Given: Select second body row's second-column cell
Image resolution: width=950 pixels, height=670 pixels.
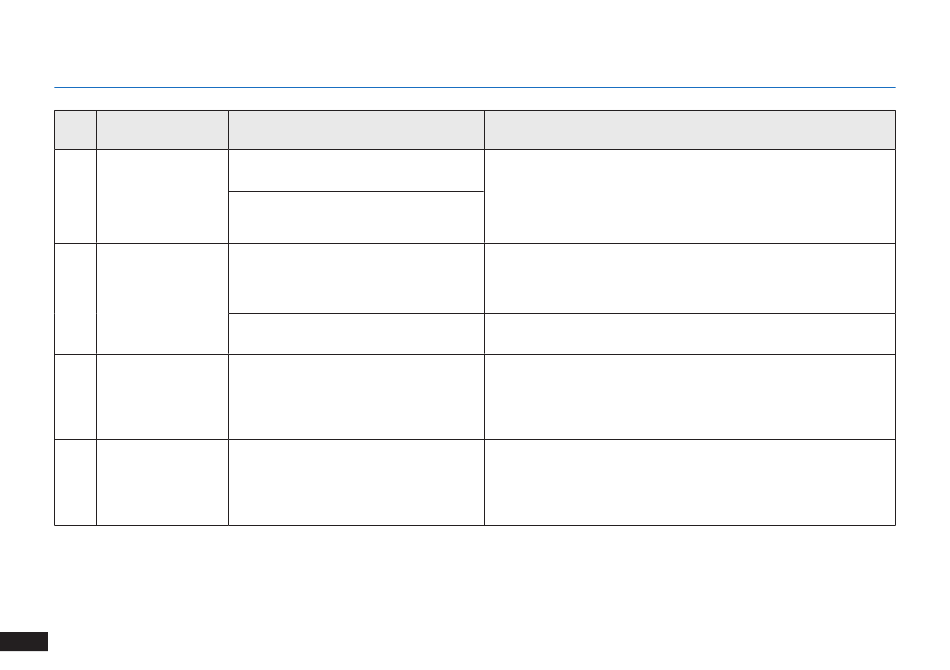Looking at the screenshot, I should (x=162, y=299).
